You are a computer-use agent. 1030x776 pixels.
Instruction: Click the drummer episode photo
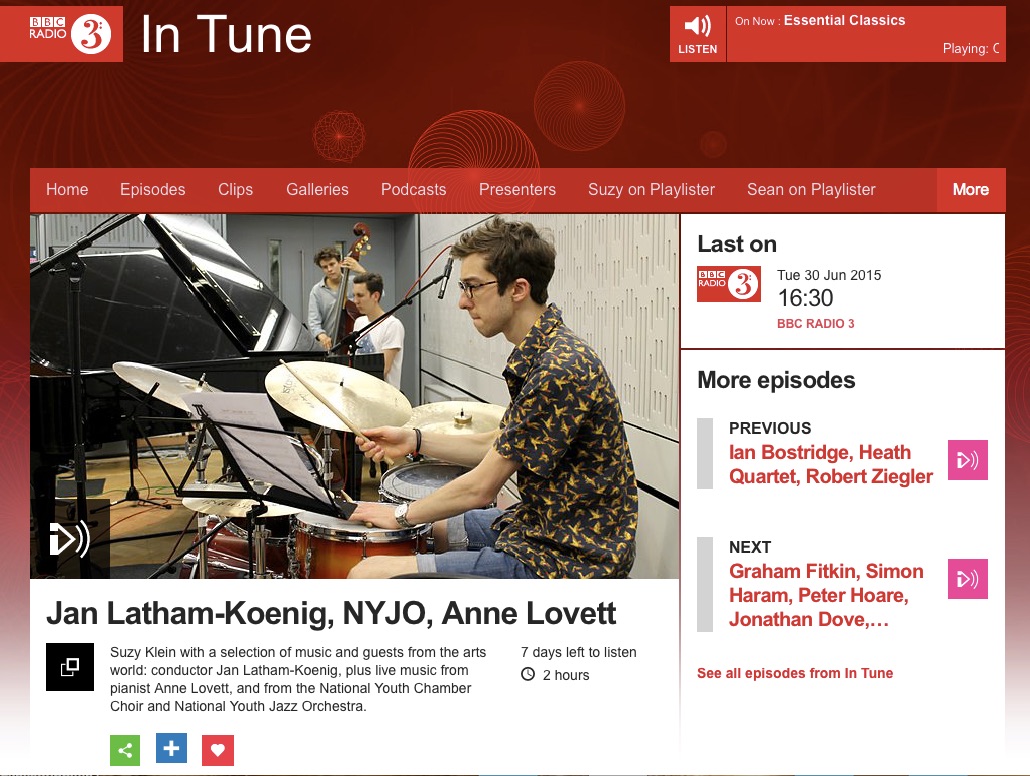click(355, 396)
